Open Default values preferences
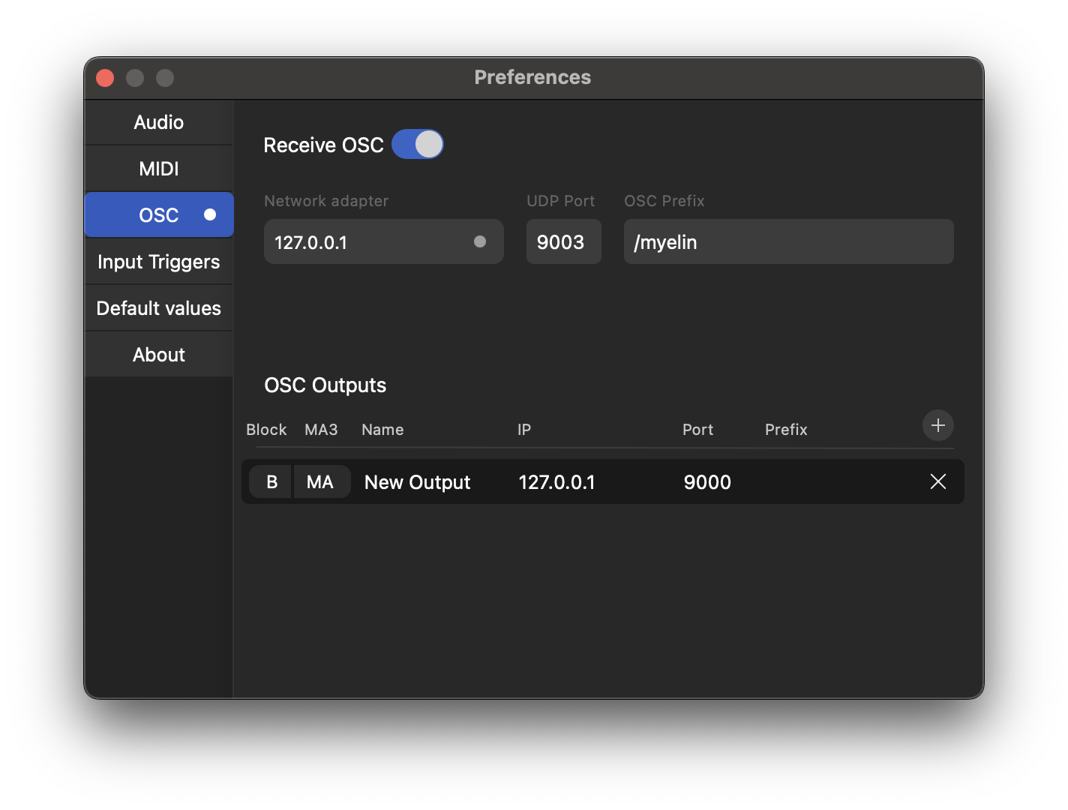 coord(159,308)
